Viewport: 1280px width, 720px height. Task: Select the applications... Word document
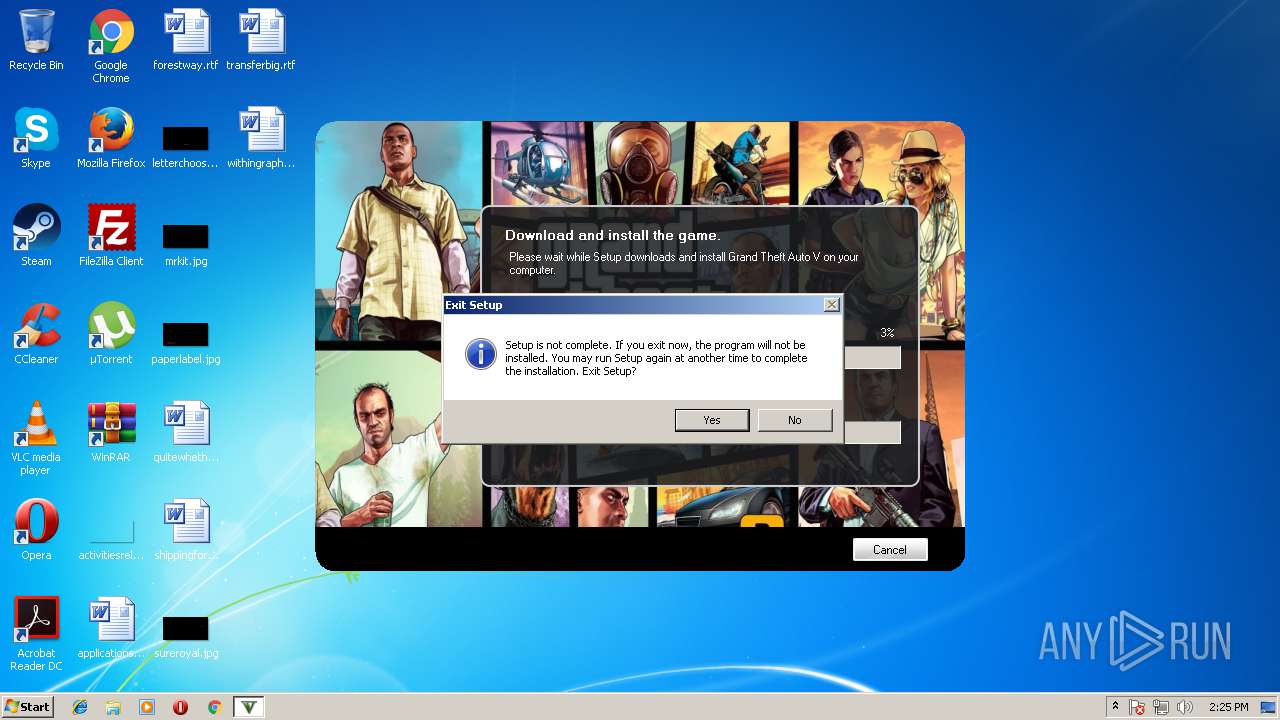click(x=111, y=628)
